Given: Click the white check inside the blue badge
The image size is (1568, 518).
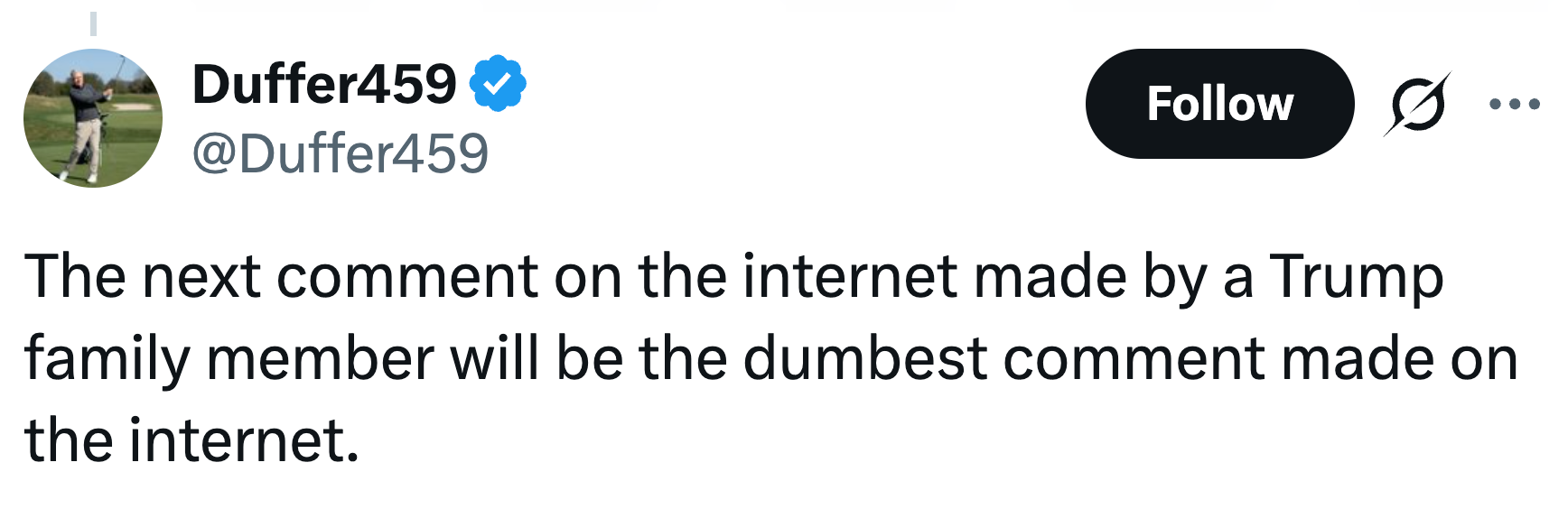Looking at the screenshot, I should pyautogui.click(x=498, y=84).
